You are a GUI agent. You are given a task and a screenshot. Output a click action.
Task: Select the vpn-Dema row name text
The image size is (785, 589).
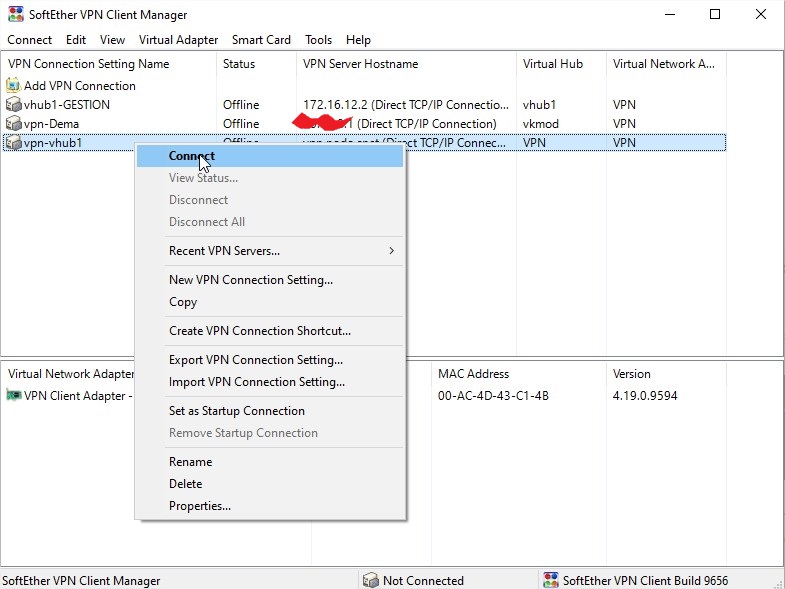[51, 123]
